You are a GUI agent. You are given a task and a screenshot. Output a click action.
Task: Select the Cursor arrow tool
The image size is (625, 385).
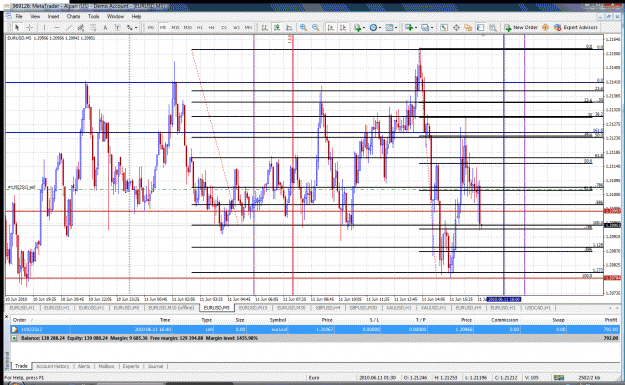(17, 28)
